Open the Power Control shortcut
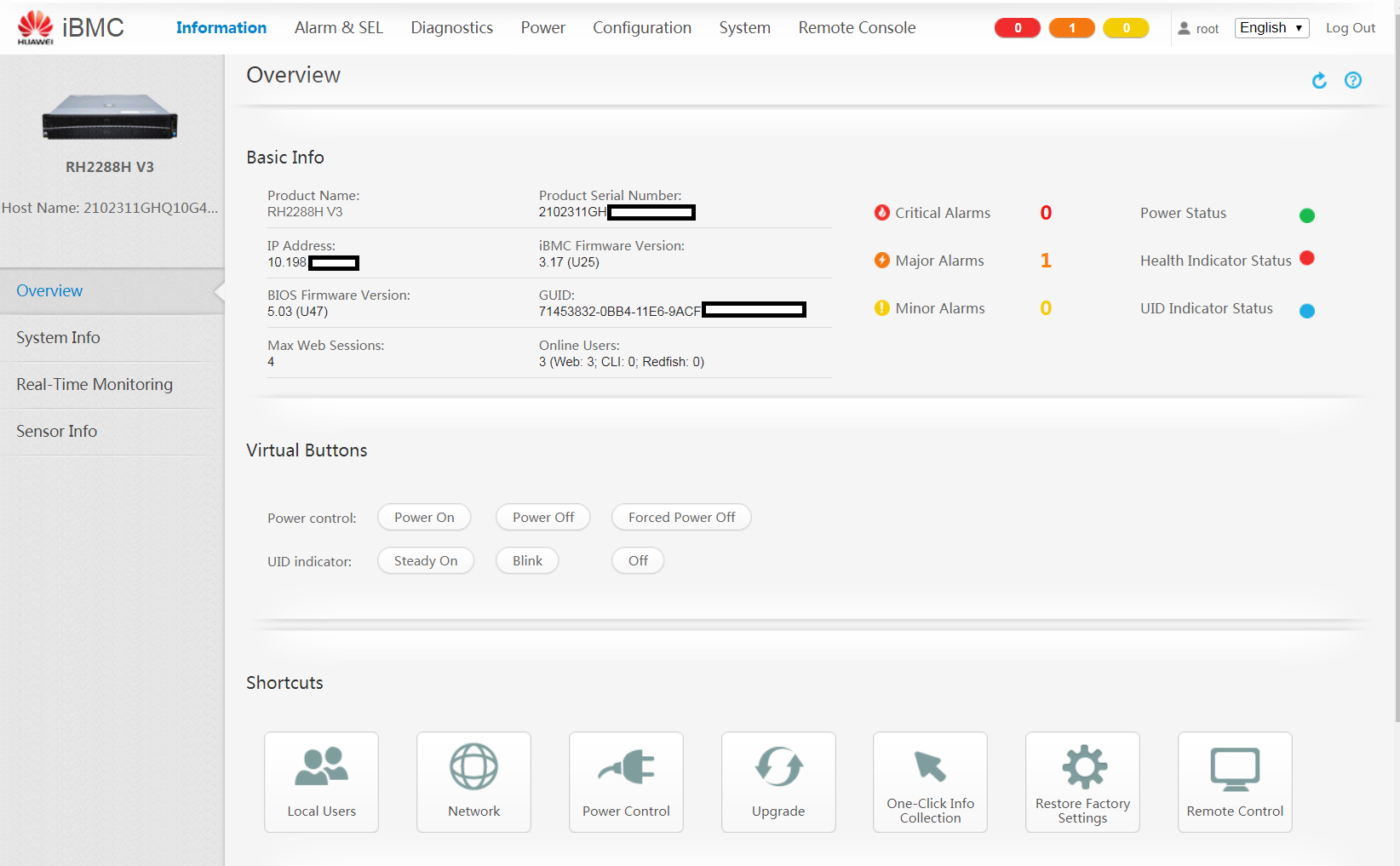This screenshot has width=1400, height=866. tap(626, 782)
